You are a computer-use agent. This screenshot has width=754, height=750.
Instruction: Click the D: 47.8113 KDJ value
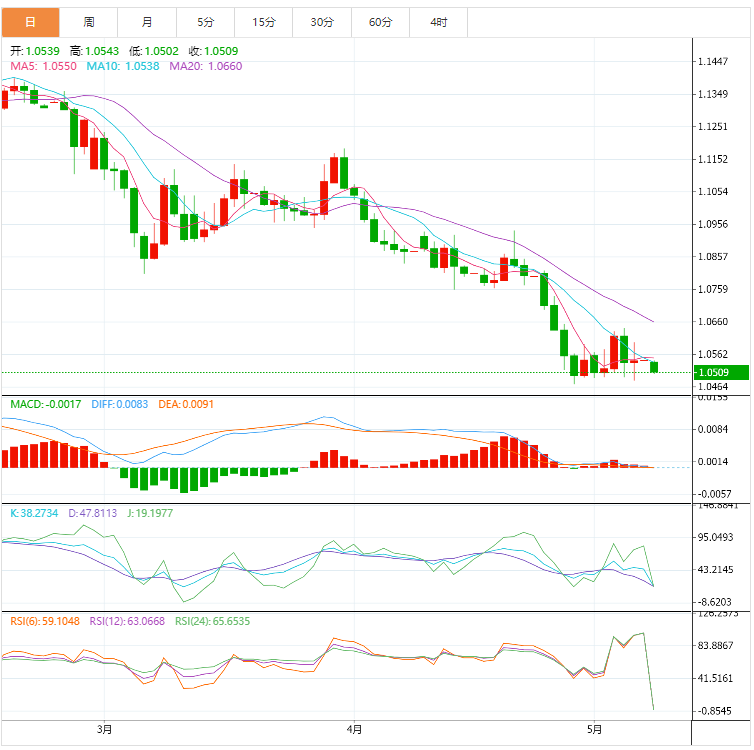coord(92,513)
